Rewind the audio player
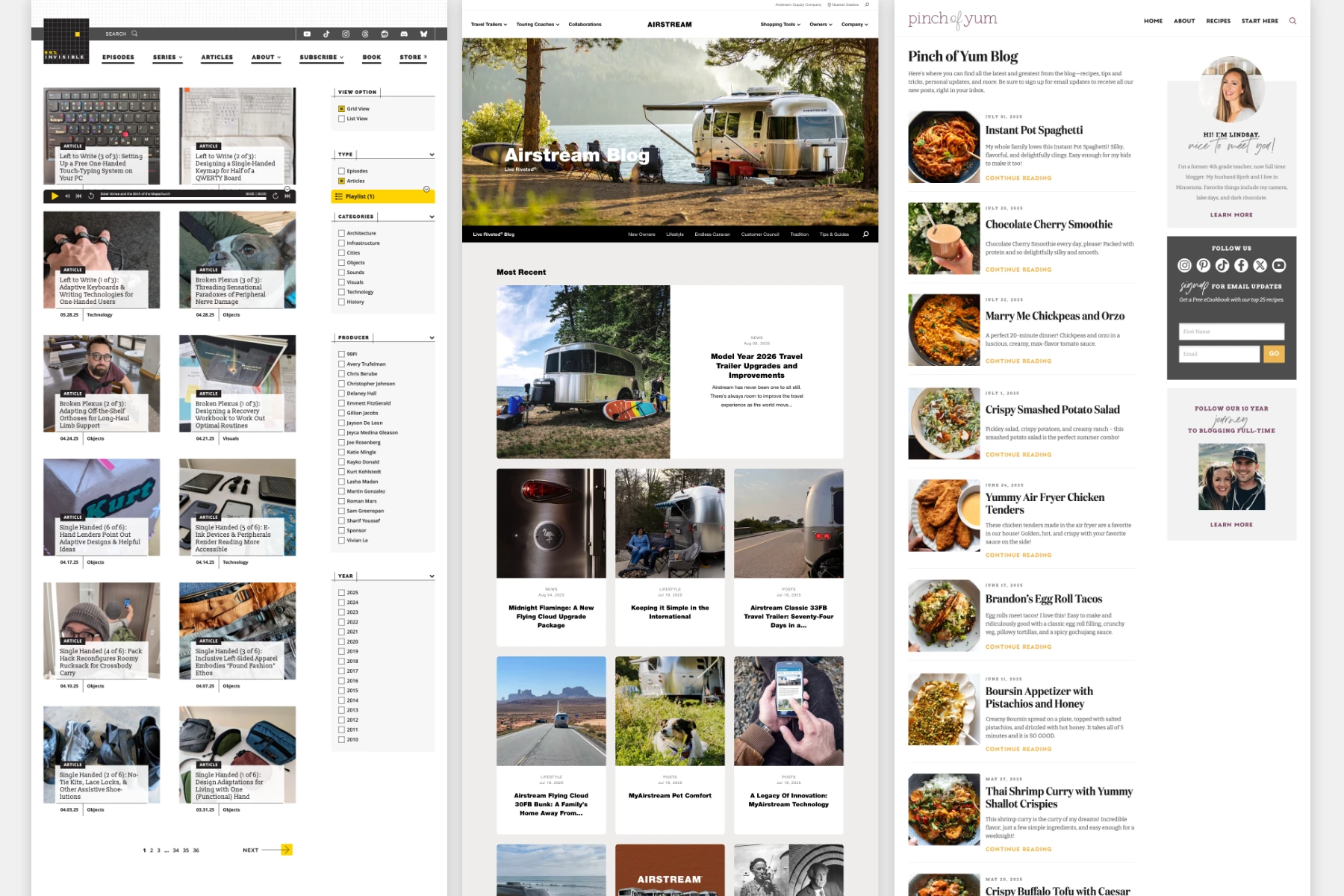The height and width of the screenshot is (896, 1344). pyautogui.click(x=91, y=196)
